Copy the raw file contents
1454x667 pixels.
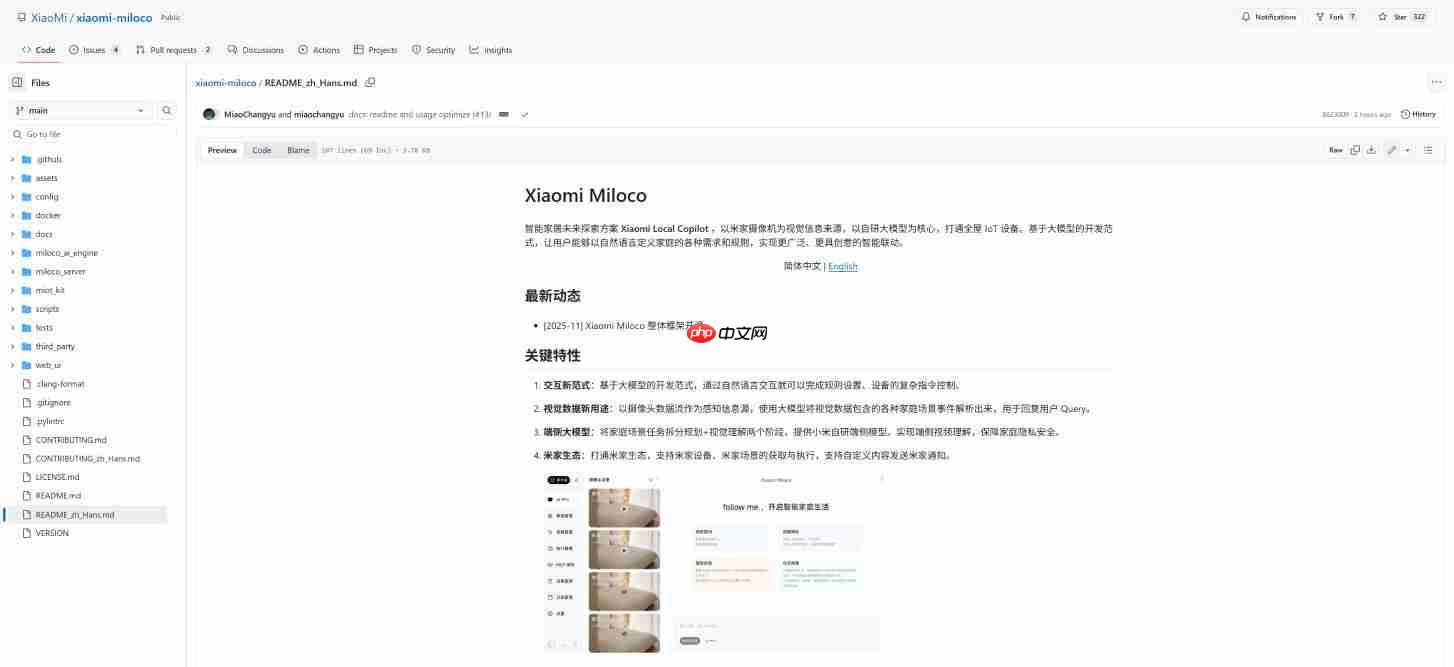[x=1354, y=149]
